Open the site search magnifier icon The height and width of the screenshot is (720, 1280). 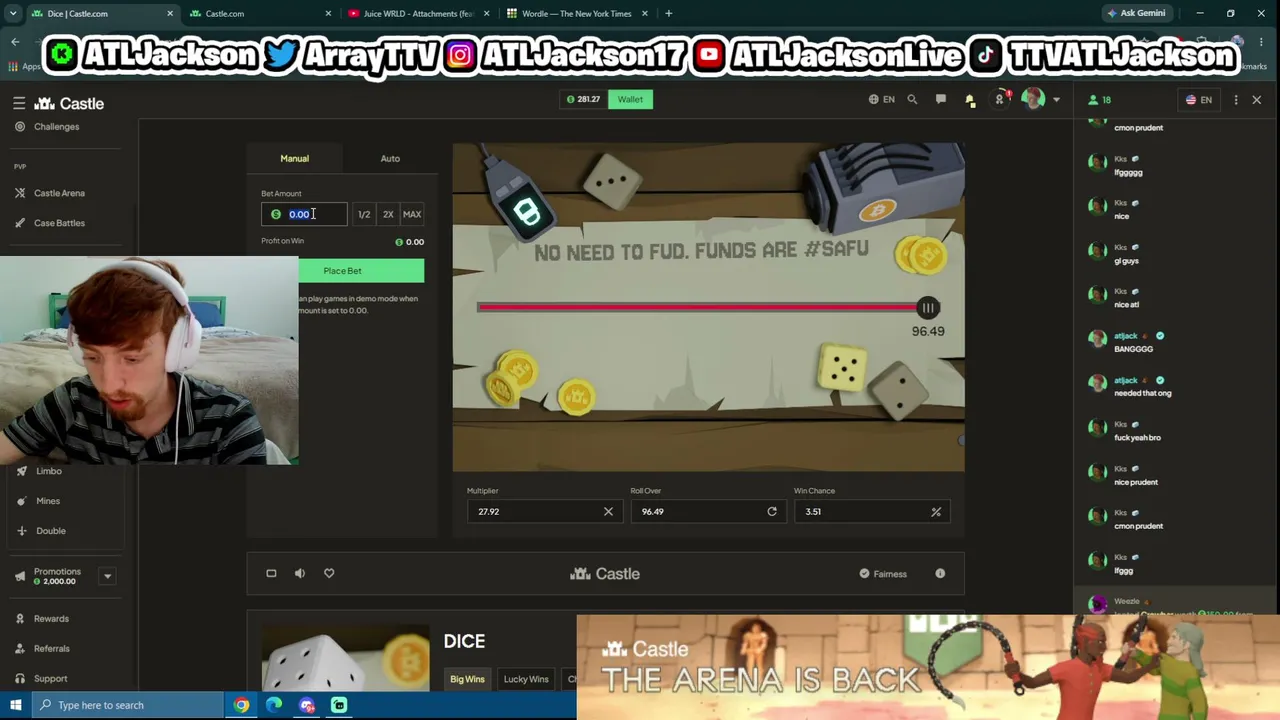(912, 99)
